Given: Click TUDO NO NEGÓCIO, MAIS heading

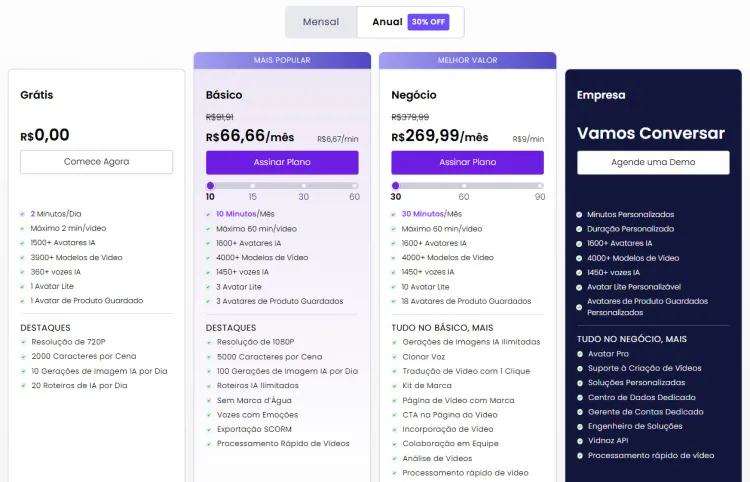Looking at the screenshot, I should click(x=632, y=340).
